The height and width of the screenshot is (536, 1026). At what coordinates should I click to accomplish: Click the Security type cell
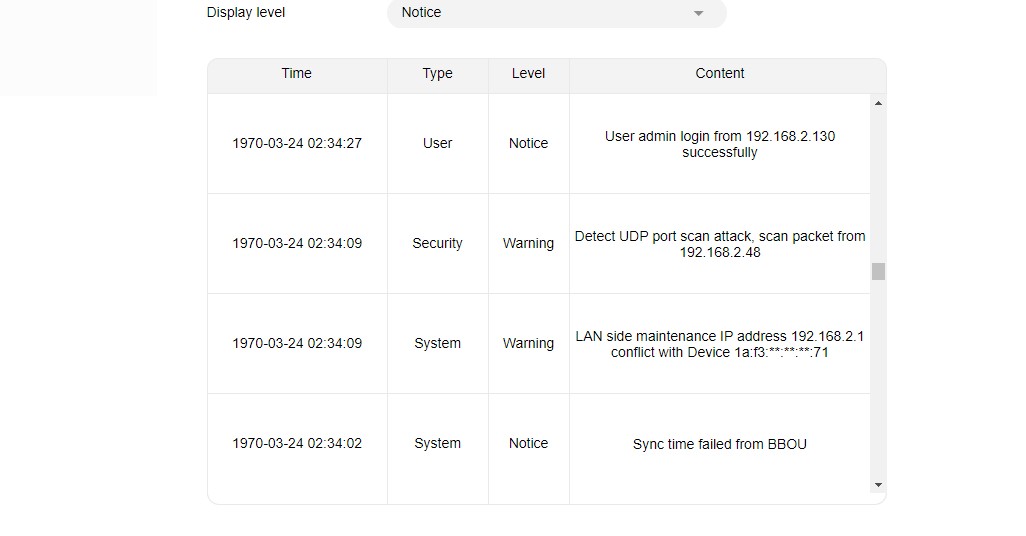(437, 244)
